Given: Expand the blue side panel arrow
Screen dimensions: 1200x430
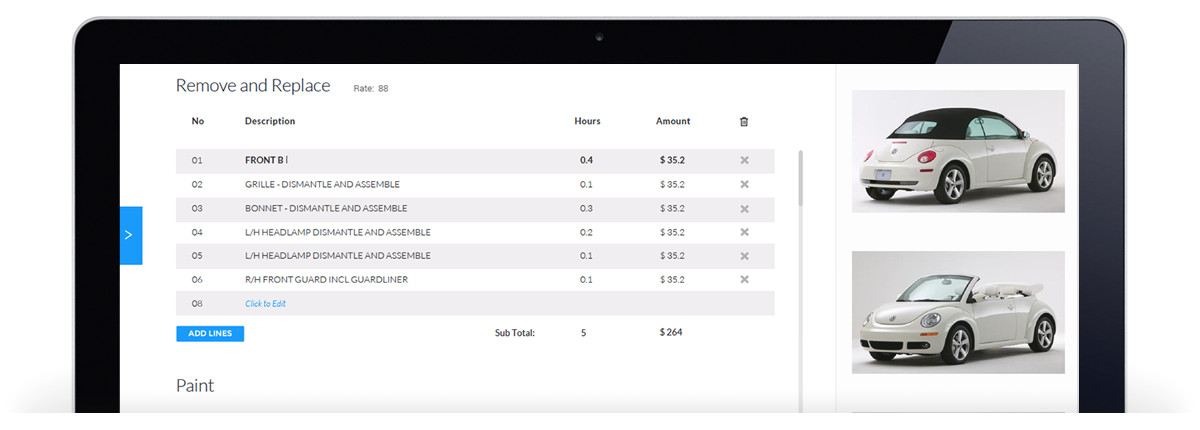Looking at the screenshot, I should 131,235.
